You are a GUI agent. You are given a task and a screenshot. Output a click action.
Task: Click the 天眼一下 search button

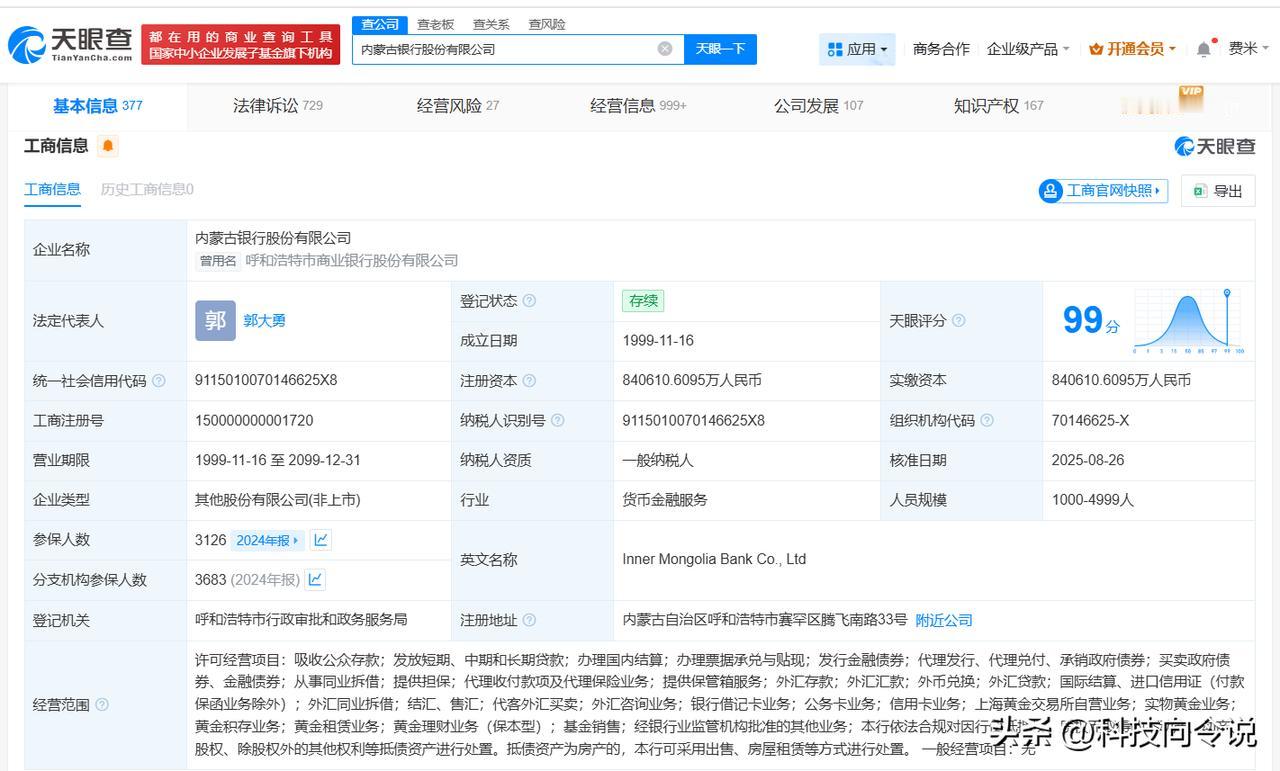(x=720, y=49)
